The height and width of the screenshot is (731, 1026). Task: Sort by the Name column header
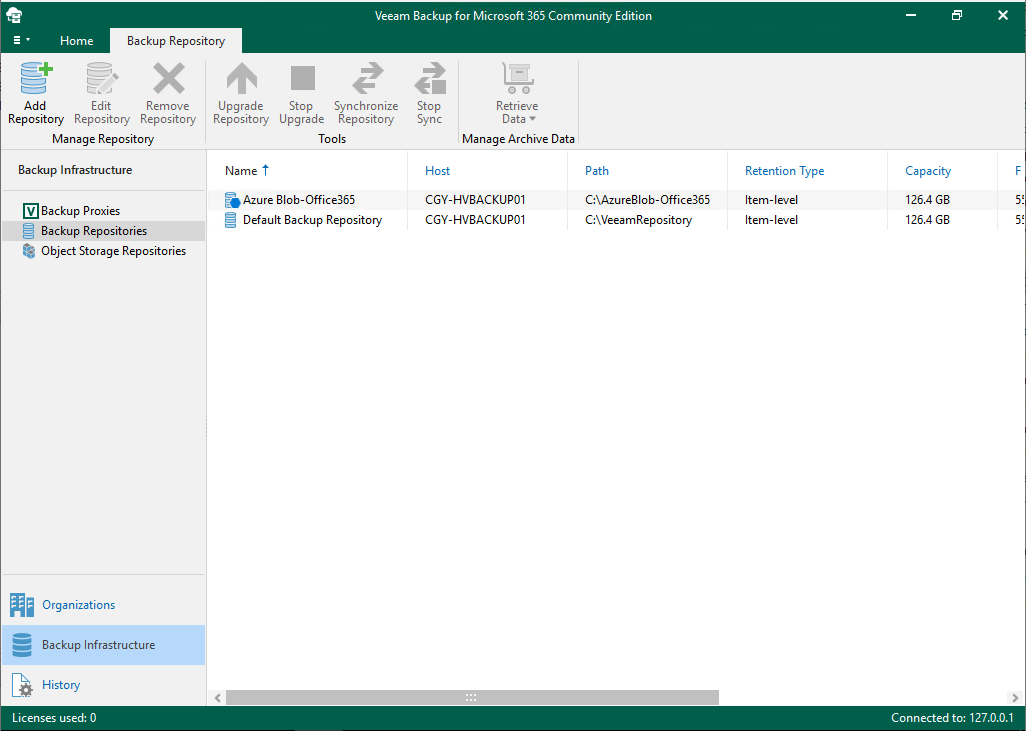click(241, 171)
